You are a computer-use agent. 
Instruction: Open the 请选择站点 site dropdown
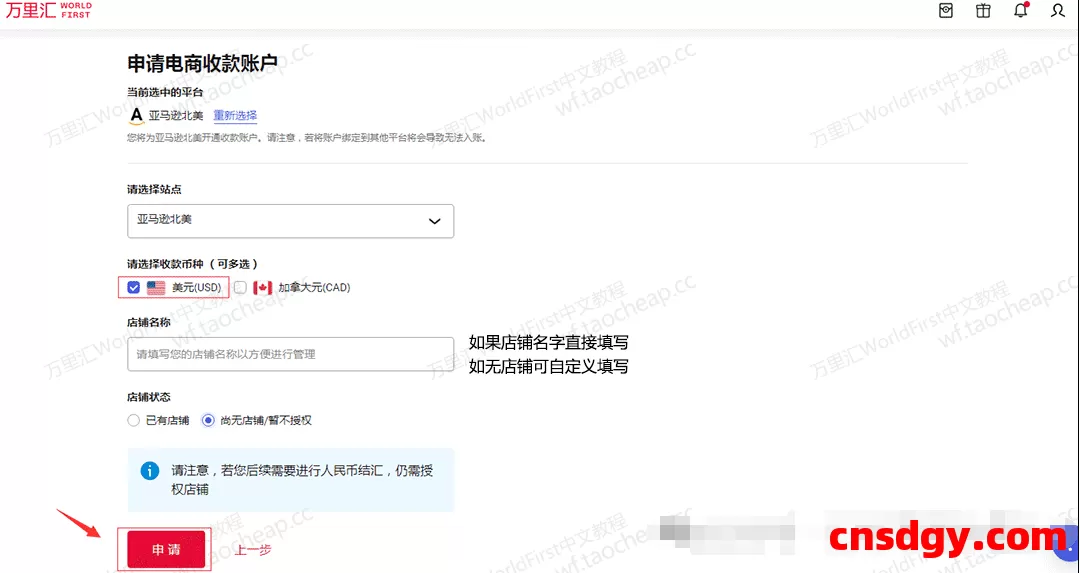290,220
